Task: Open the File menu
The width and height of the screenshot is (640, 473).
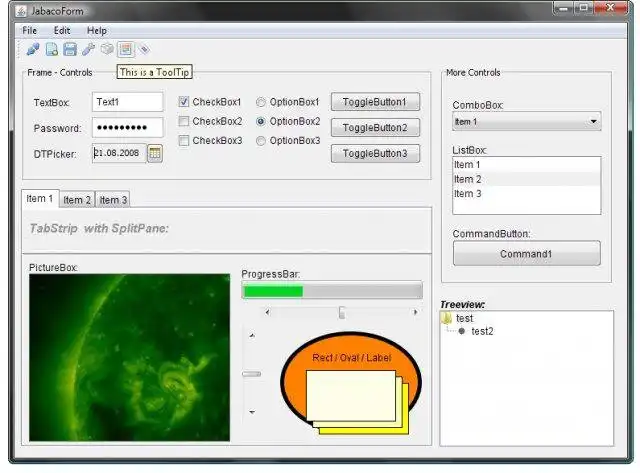Action: tap(29, 31)
